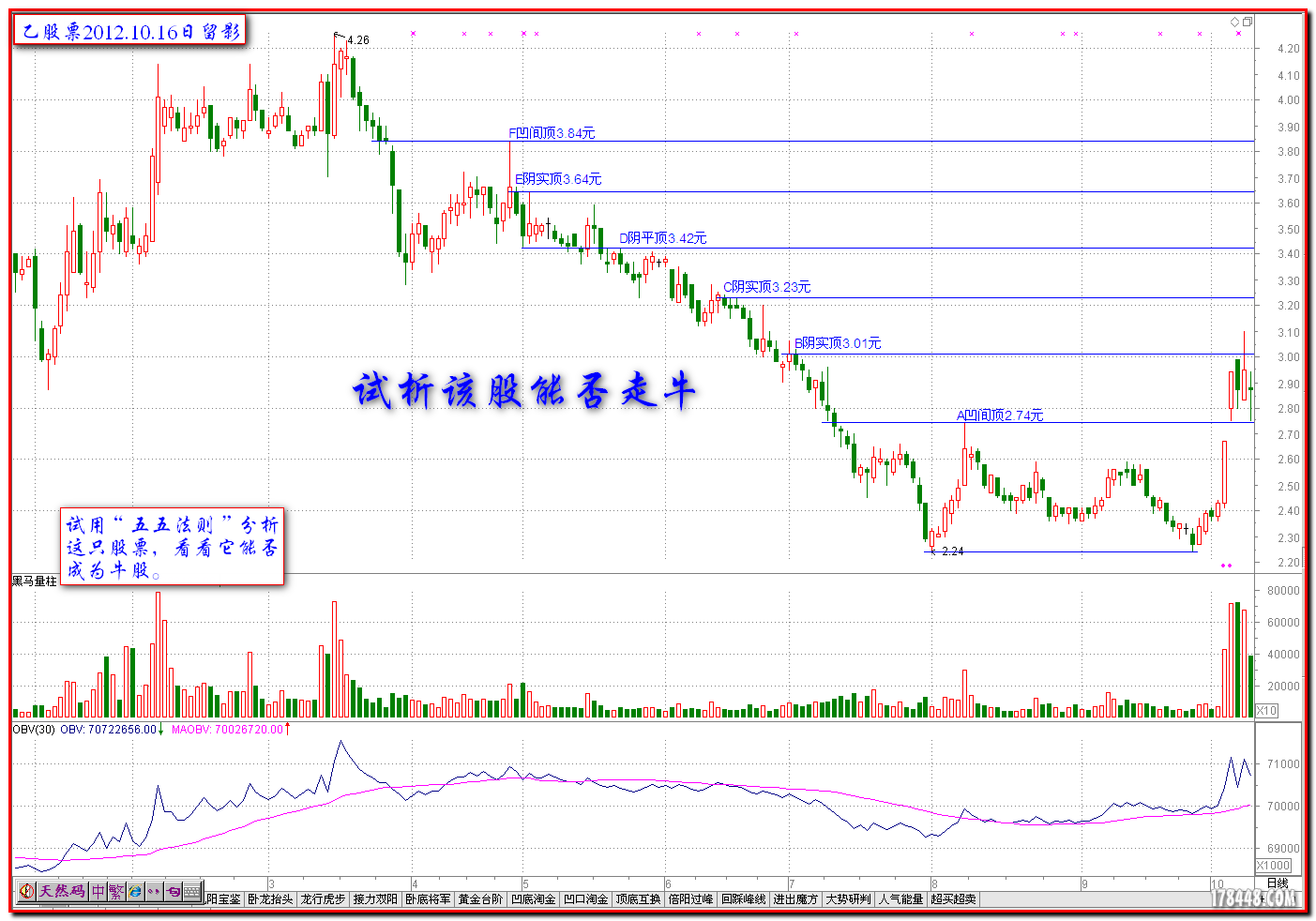Click the 4.20 price axis label
Viewport: 1316px width, 921px height.
(1289, 49)
